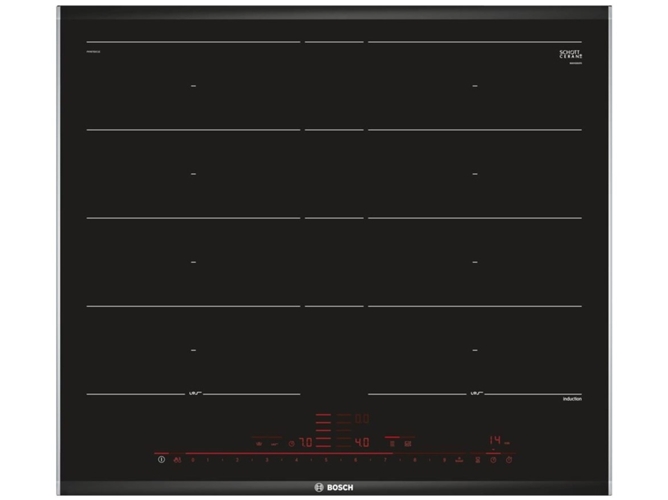Tap the frying pan sensor symbol
This screenshot has height=500, width=668.
tap(274, 444)
